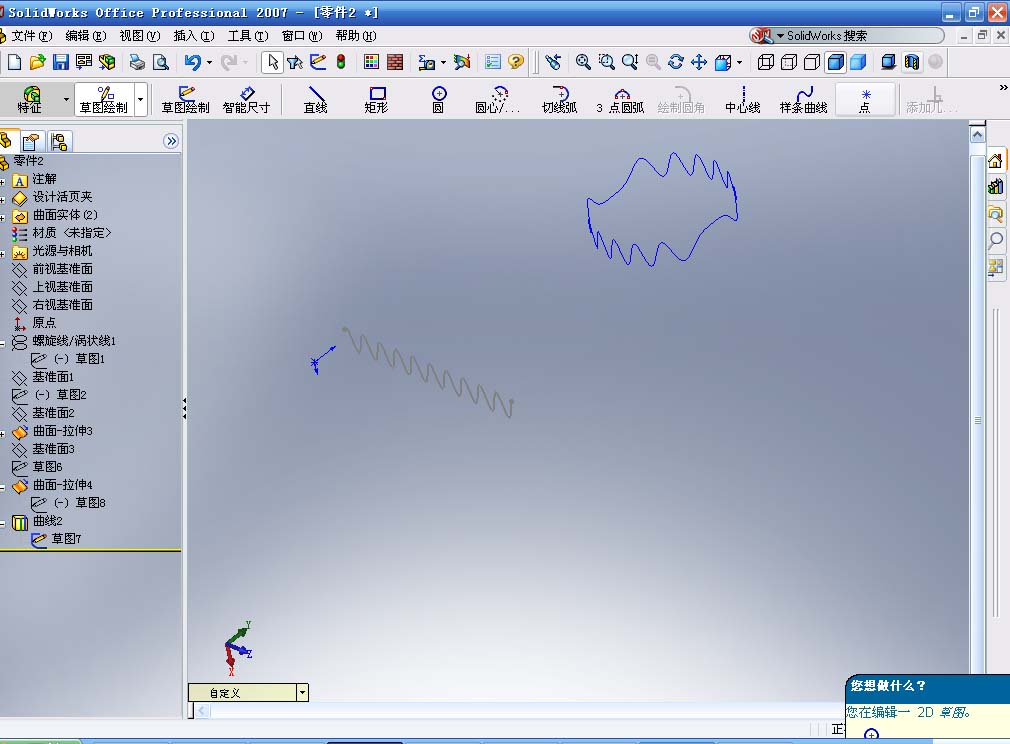Open the 视图(V) menu
1010x744 pixels.
(140, 35)
